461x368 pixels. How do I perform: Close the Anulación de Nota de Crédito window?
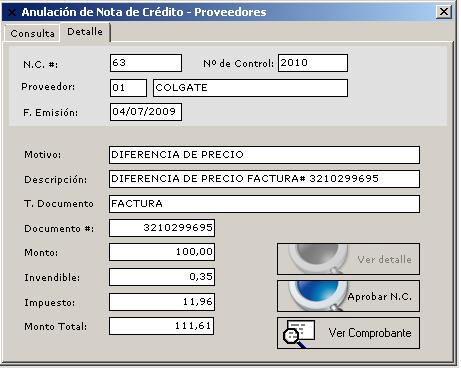point(444,12)
